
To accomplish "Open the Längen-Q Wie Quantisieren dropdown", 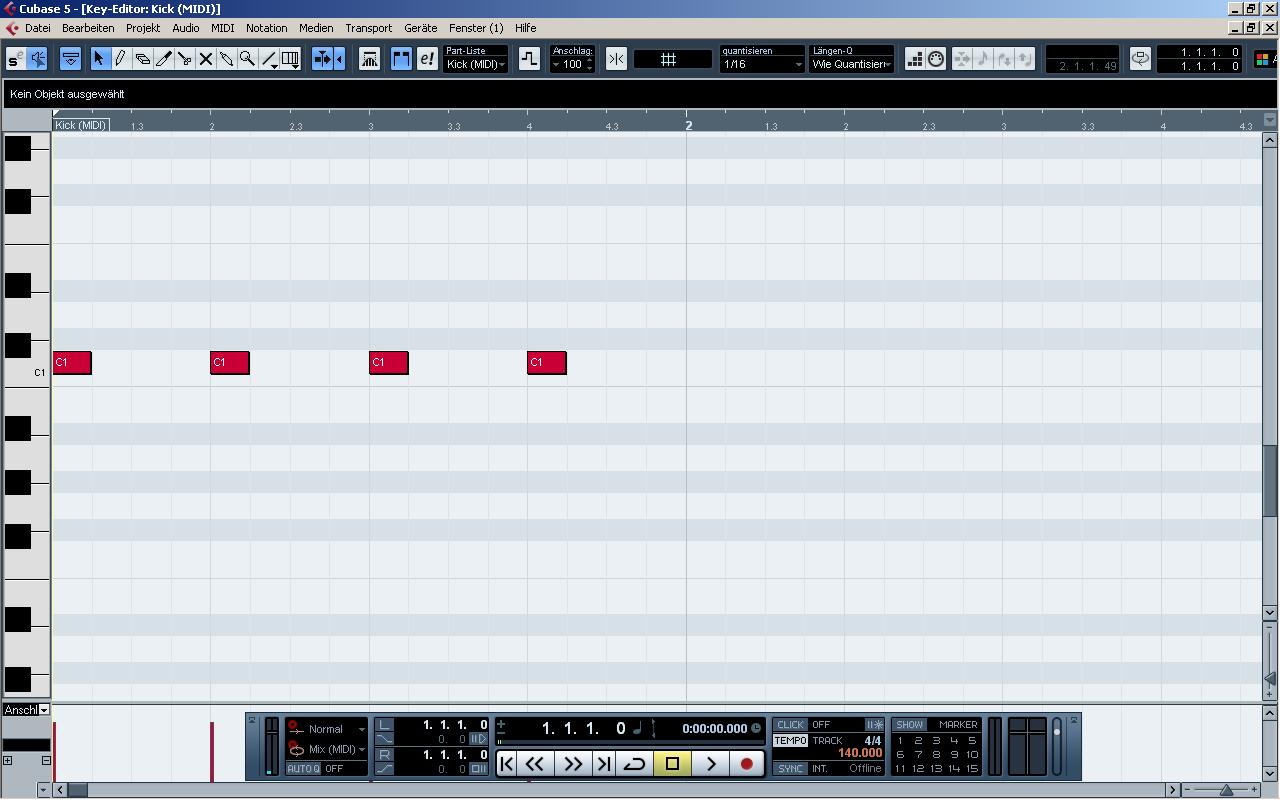I will point(851,64).
